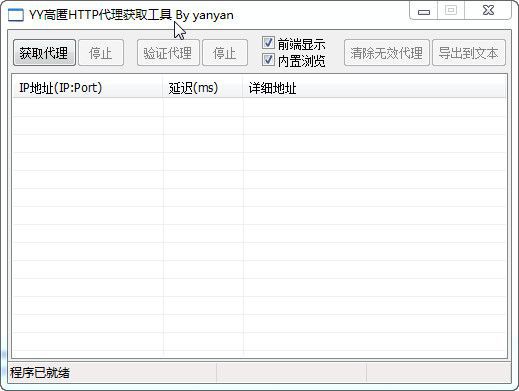Screen dimensions: 519x391
Task: Minimize the proxy tool window
Action: tap(424, 12)
